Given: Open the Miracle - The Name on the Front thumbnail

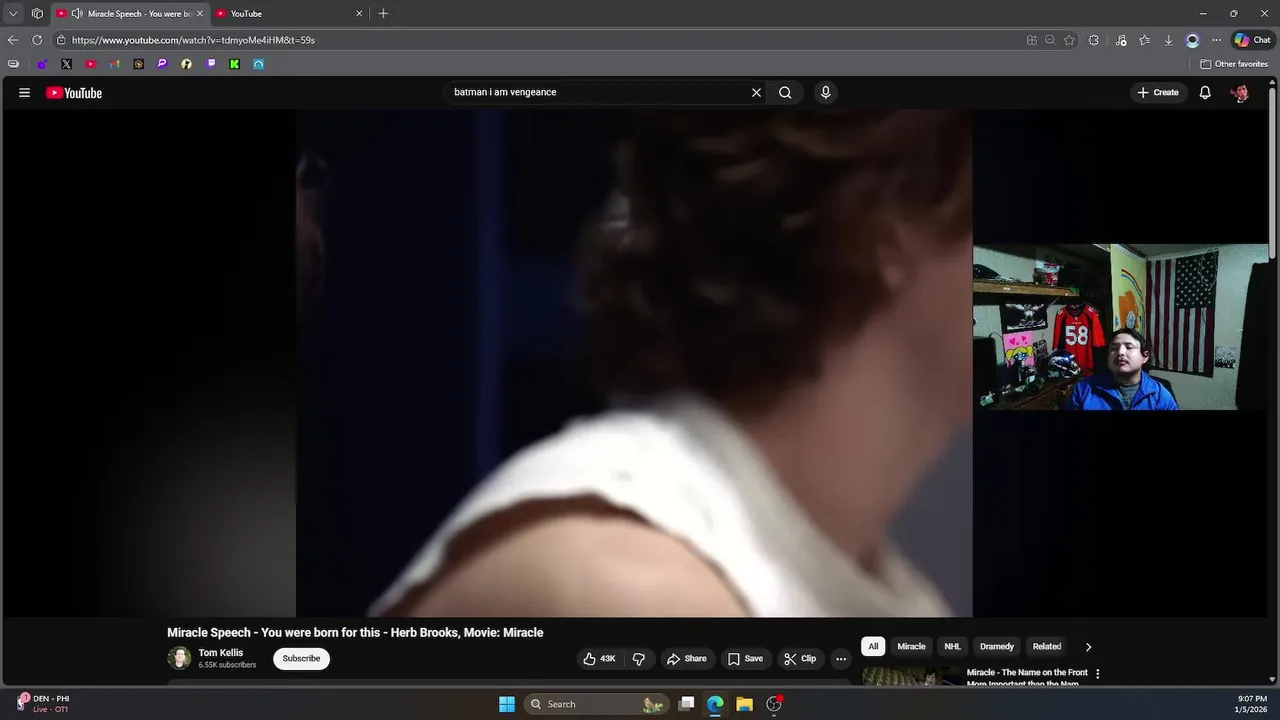Looking at the screenshot, I should click(911, 676).
